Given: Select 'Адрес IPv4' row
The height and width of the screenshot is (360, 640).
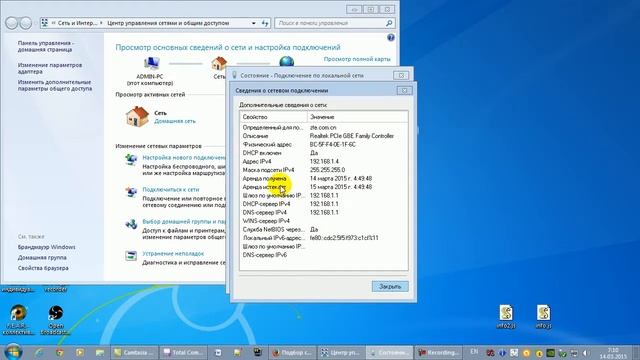Looking at the screenshot, I should [324, 162].
